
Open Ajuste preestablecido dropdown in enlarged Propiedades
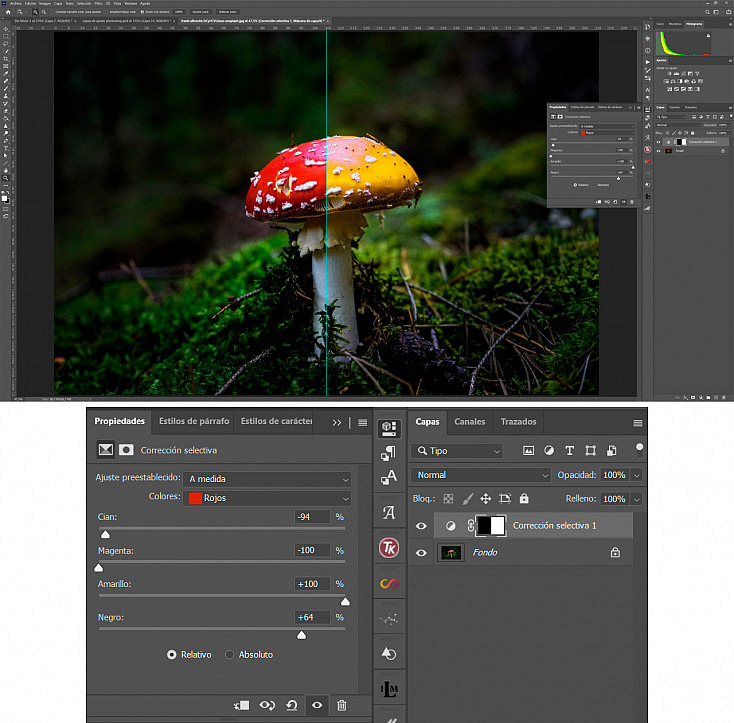pos(267,479)
